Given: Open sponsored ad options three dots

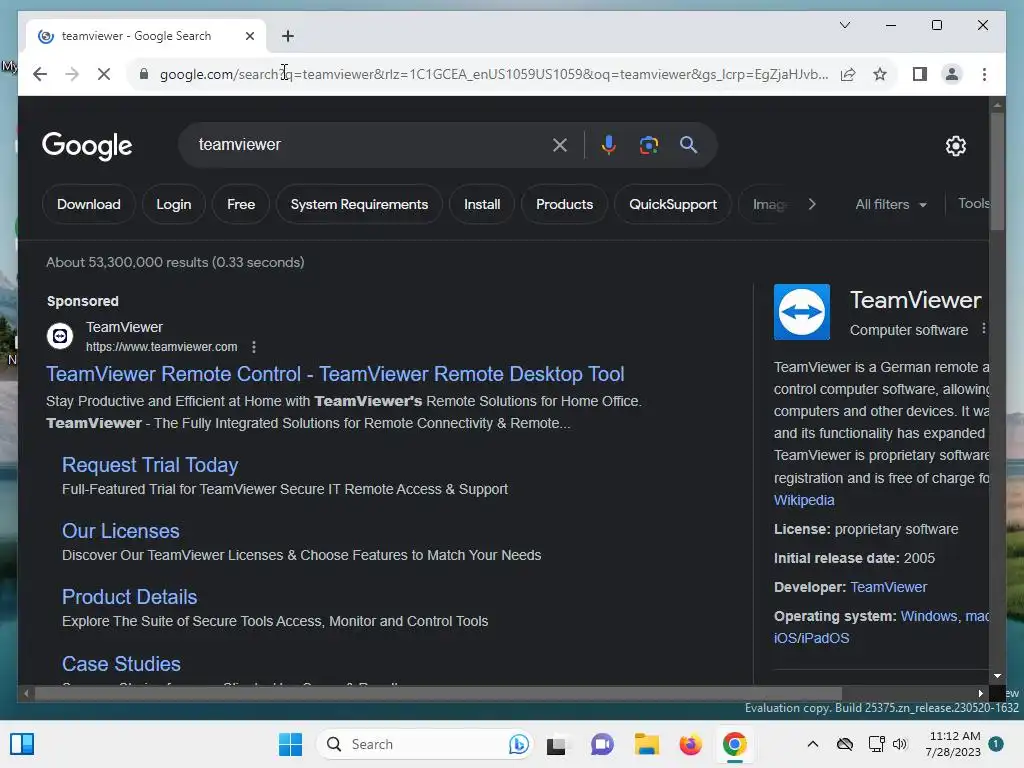Looking at the screenshot, I should (254, 347).
